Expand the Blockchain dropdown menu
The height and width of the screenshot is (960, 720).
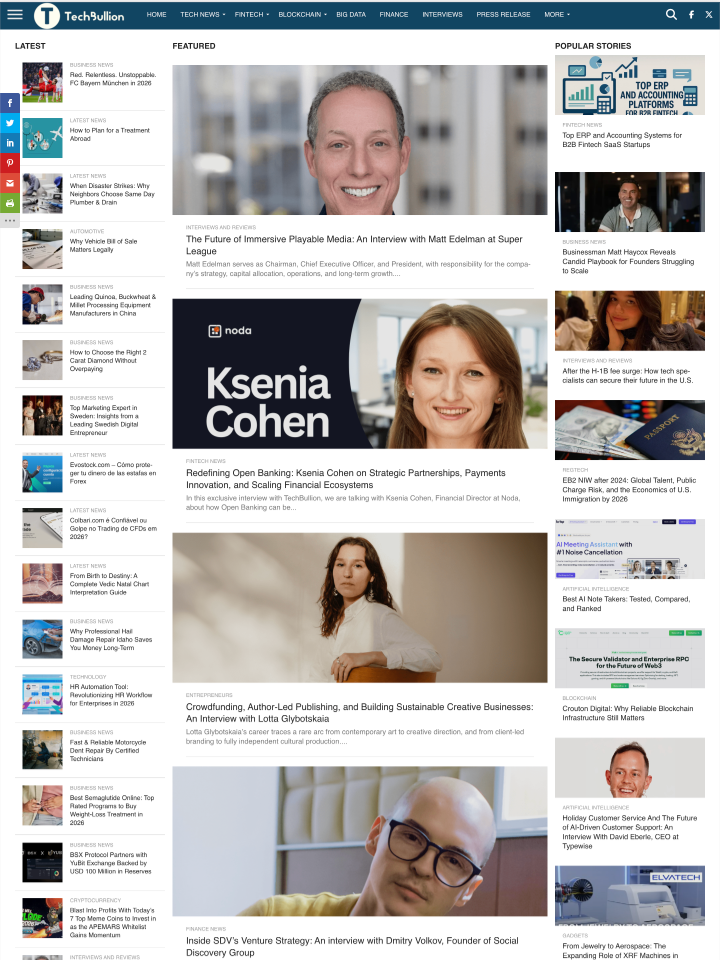click(302, 15)
